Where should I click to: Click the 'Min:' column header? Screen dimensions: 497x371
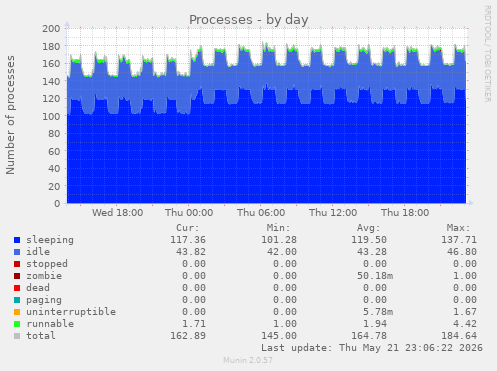pos(278,228)
